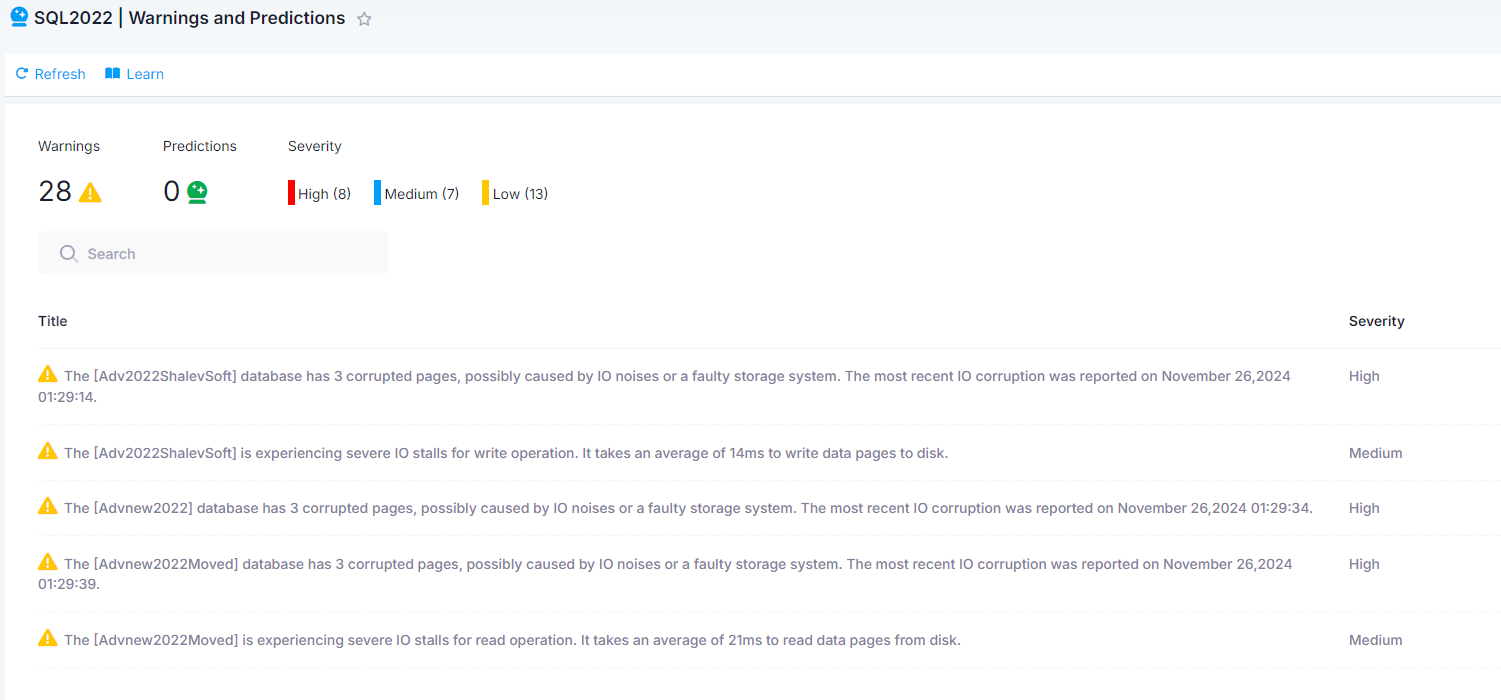Click the magnifier icon in search box
The width and height of the screenshot is (1501, 700).
[x=68, y=254]
